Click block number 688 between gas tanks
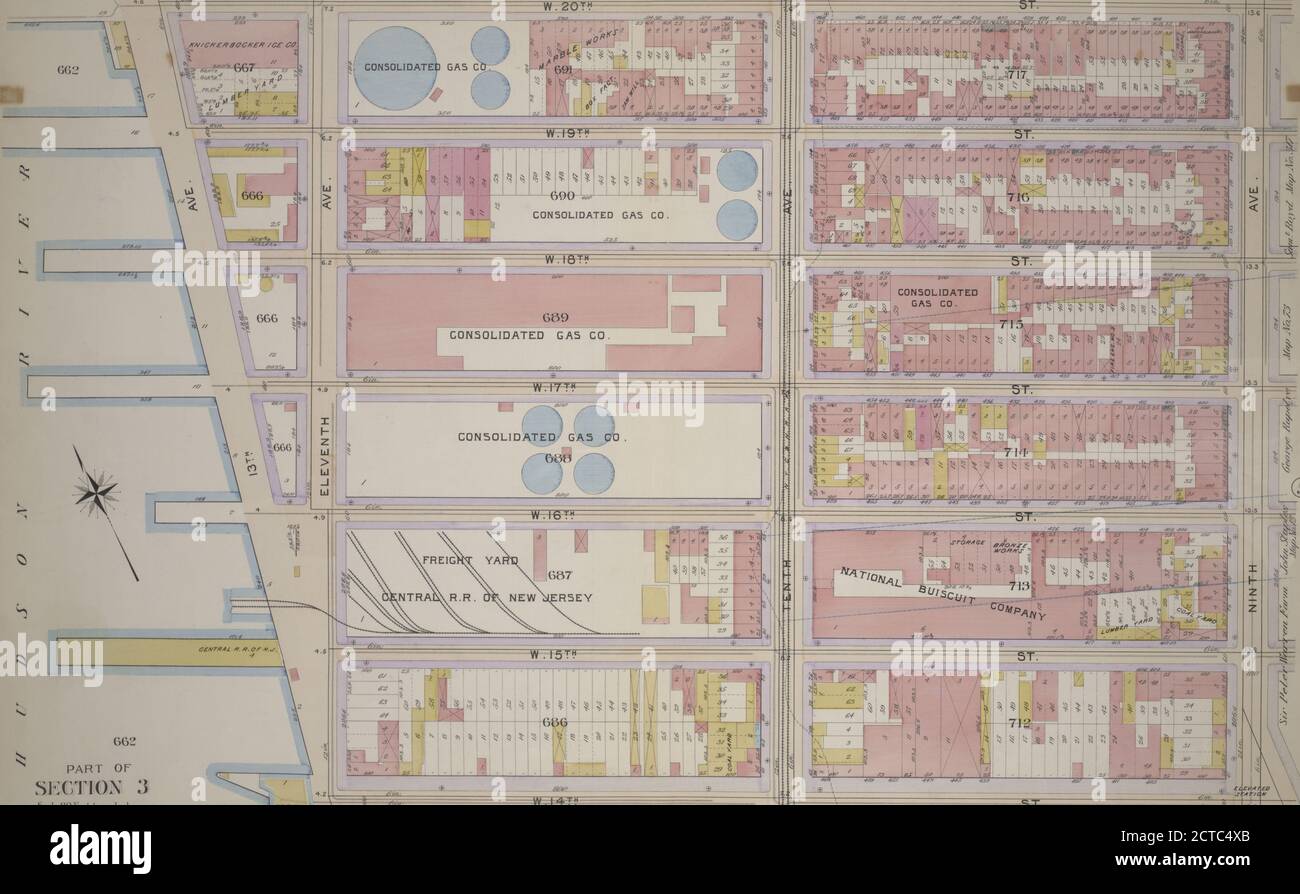 pos(557,457)
